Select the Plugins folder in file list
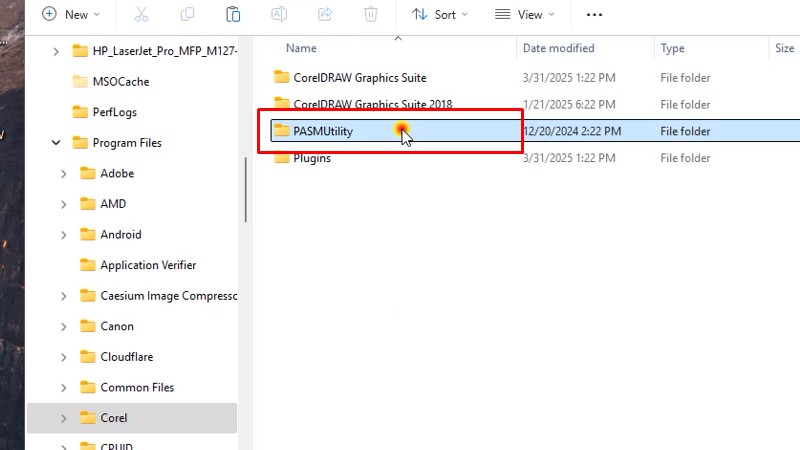 click(312, 158)
